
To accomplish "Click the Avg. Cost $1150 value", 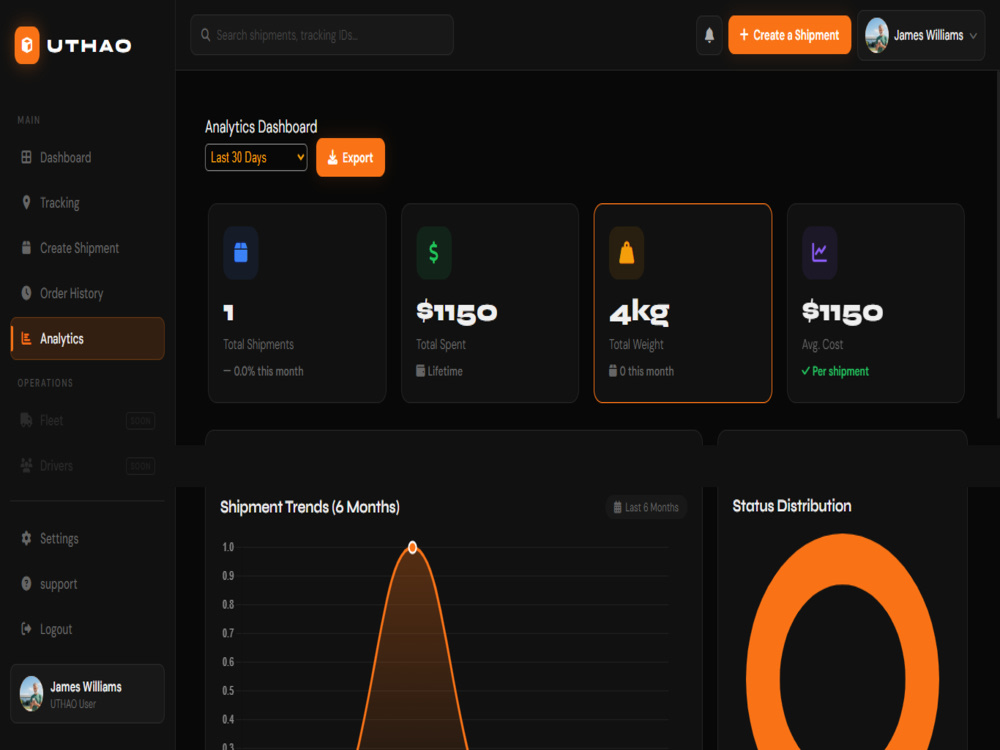I will tap(842, 312).
